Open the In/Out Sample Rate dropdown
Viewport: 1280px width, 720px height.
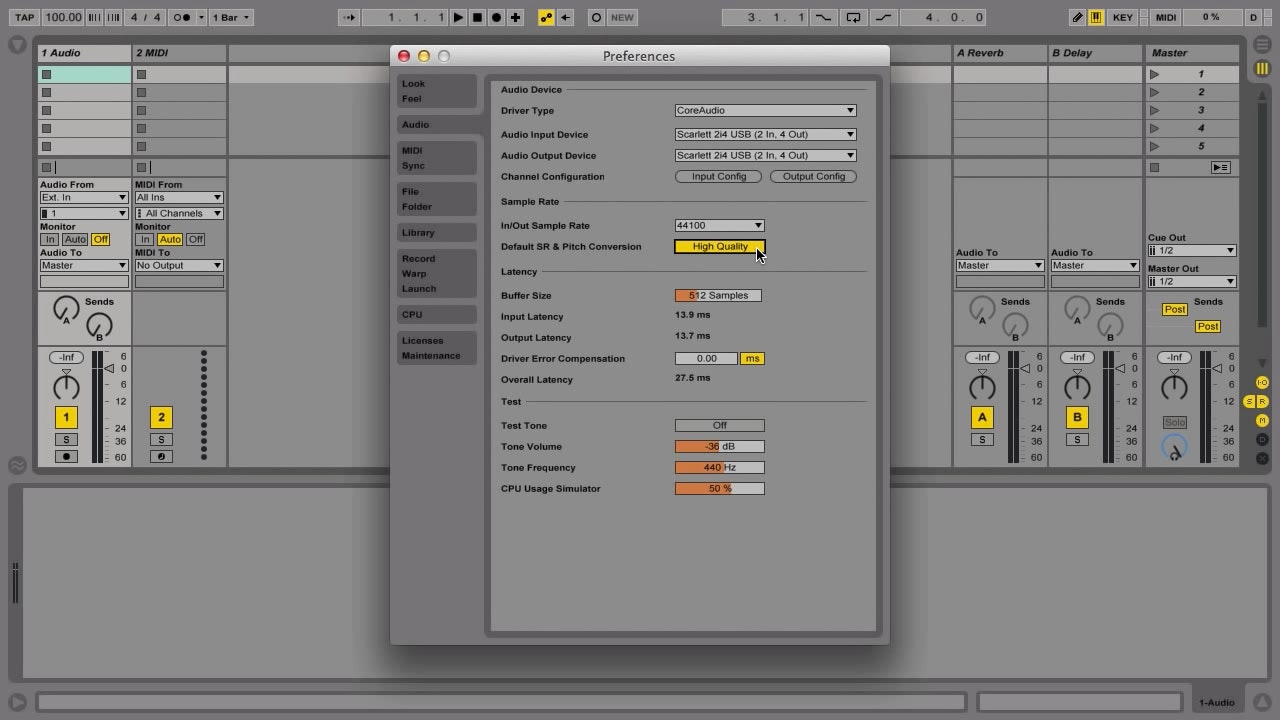click(718, 225)
